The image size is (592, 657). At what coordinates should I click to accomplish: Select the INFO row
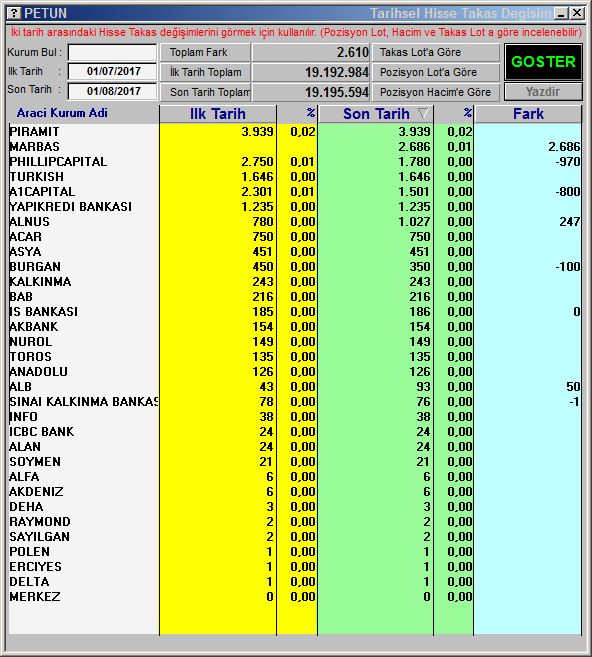coord(295,417)
